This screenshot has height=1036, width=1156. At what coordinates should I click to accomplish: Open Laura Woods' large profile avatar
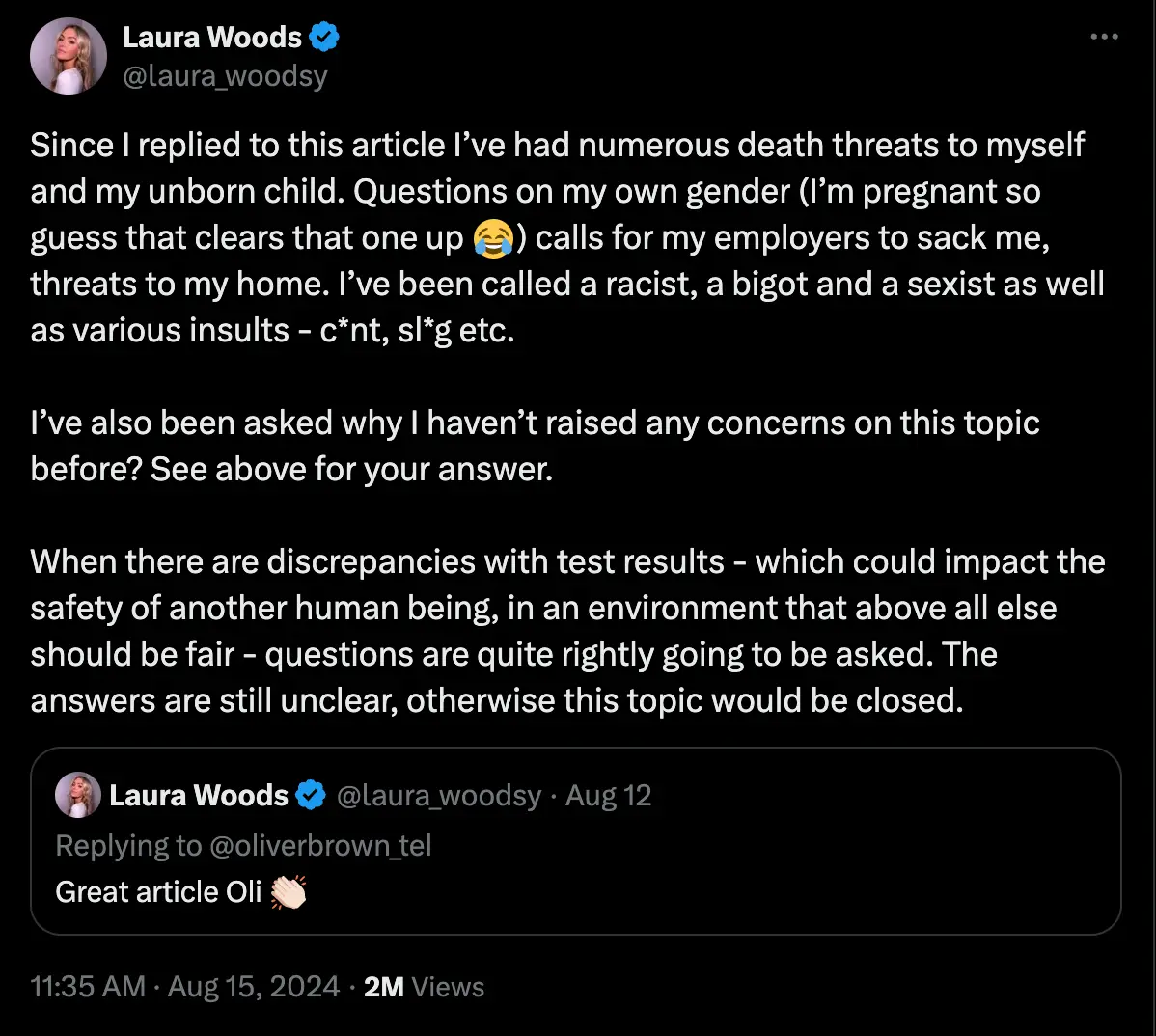[68, 55]
